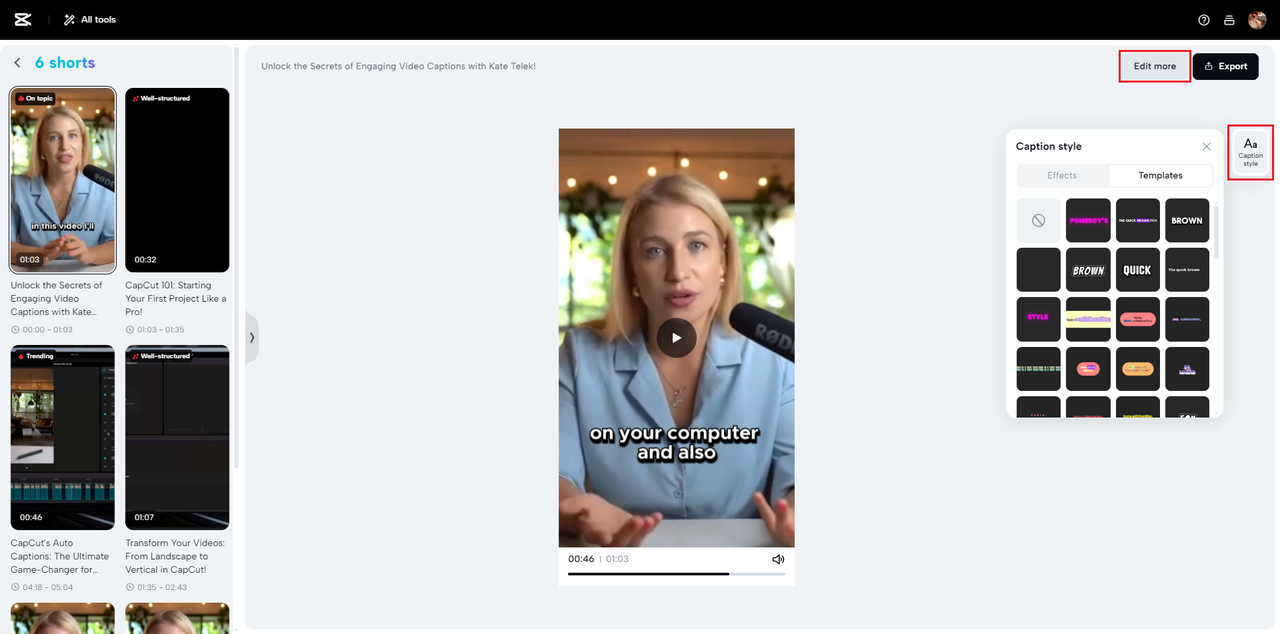
Task: Select the salmon pill caption template
Action: [1138, 319]
